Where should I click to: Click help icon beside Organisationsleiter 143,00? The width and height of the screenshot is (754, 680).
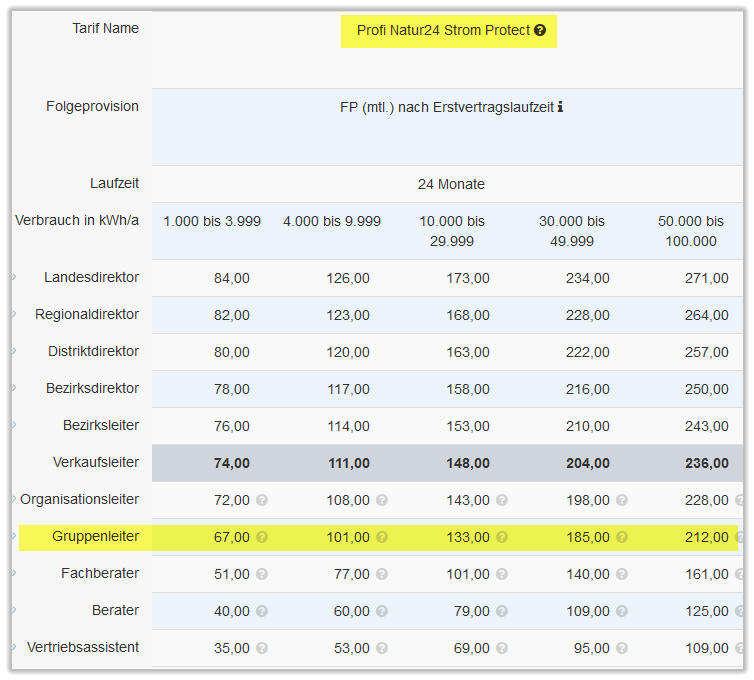tap(502, 500)
